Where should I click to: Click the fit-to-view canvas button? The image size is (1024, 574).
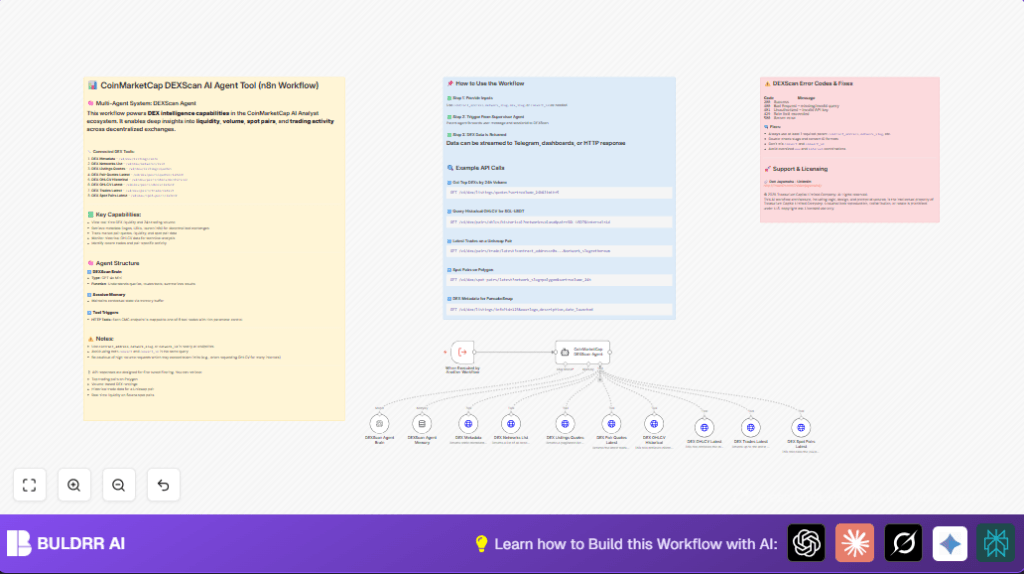click(29, 485)
